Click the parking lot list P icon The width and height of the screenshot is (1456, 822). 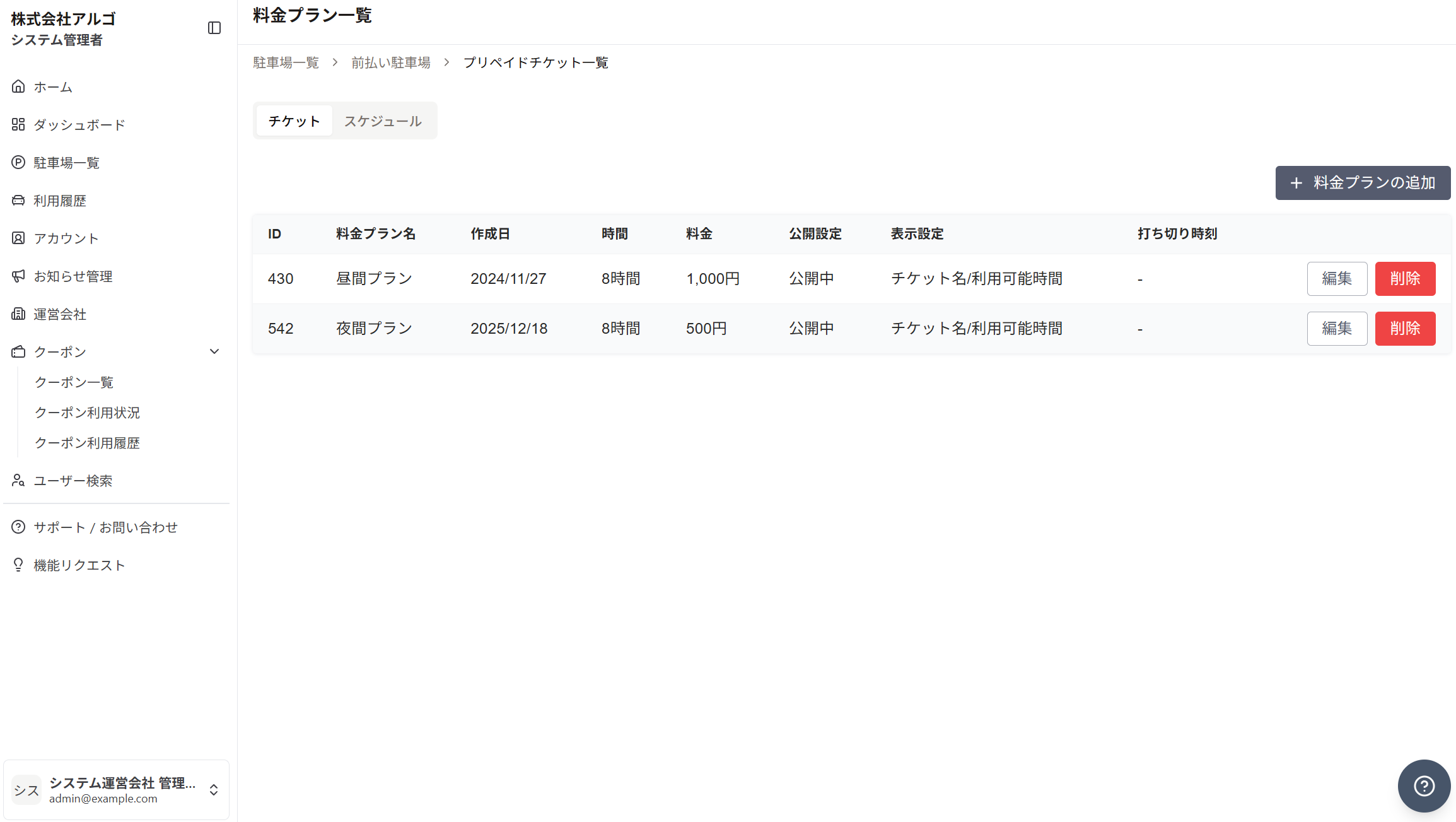18,162
